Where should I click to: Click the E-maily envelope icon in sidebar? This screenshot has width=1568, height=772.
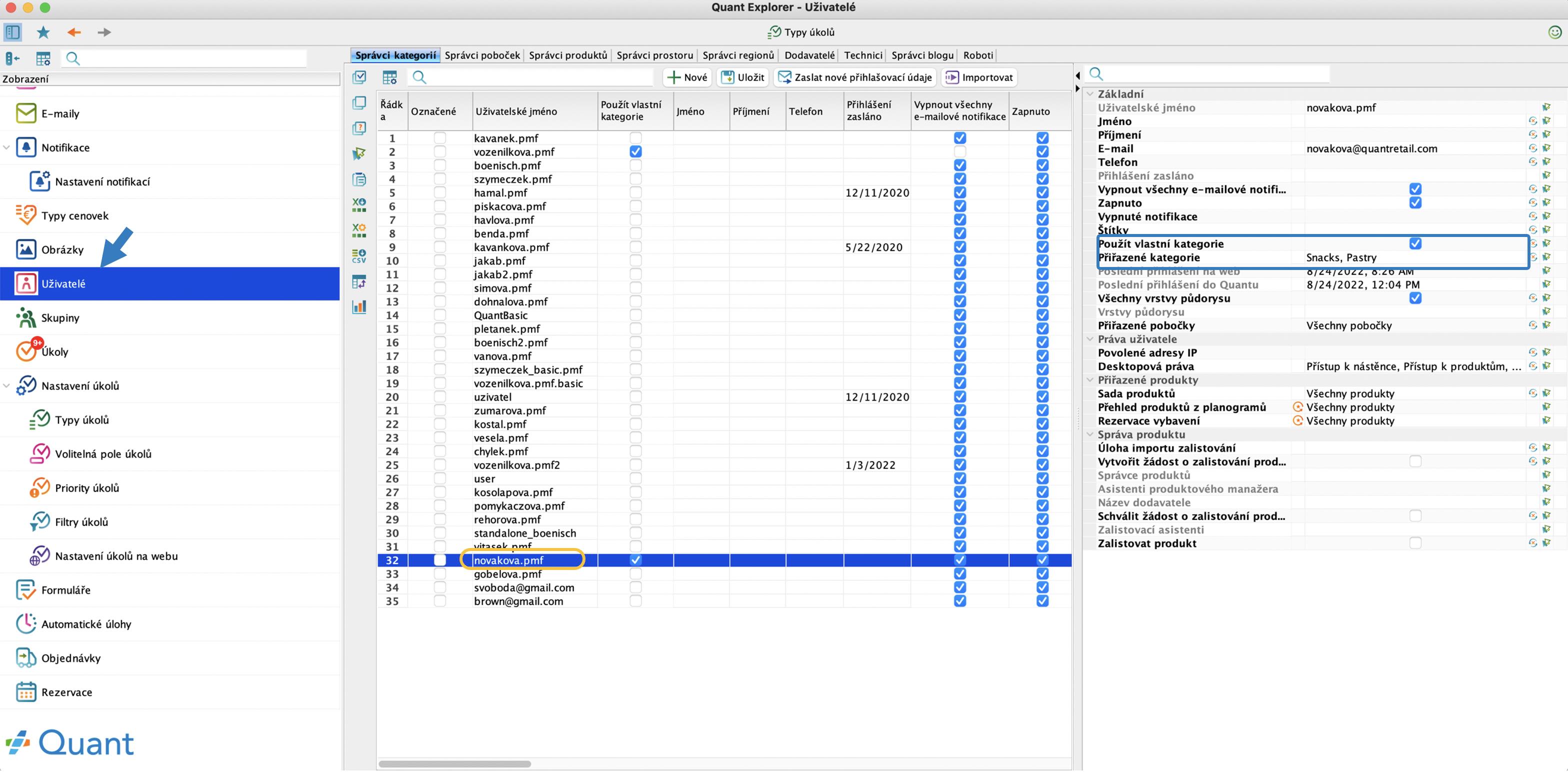(x=25, y=113)
